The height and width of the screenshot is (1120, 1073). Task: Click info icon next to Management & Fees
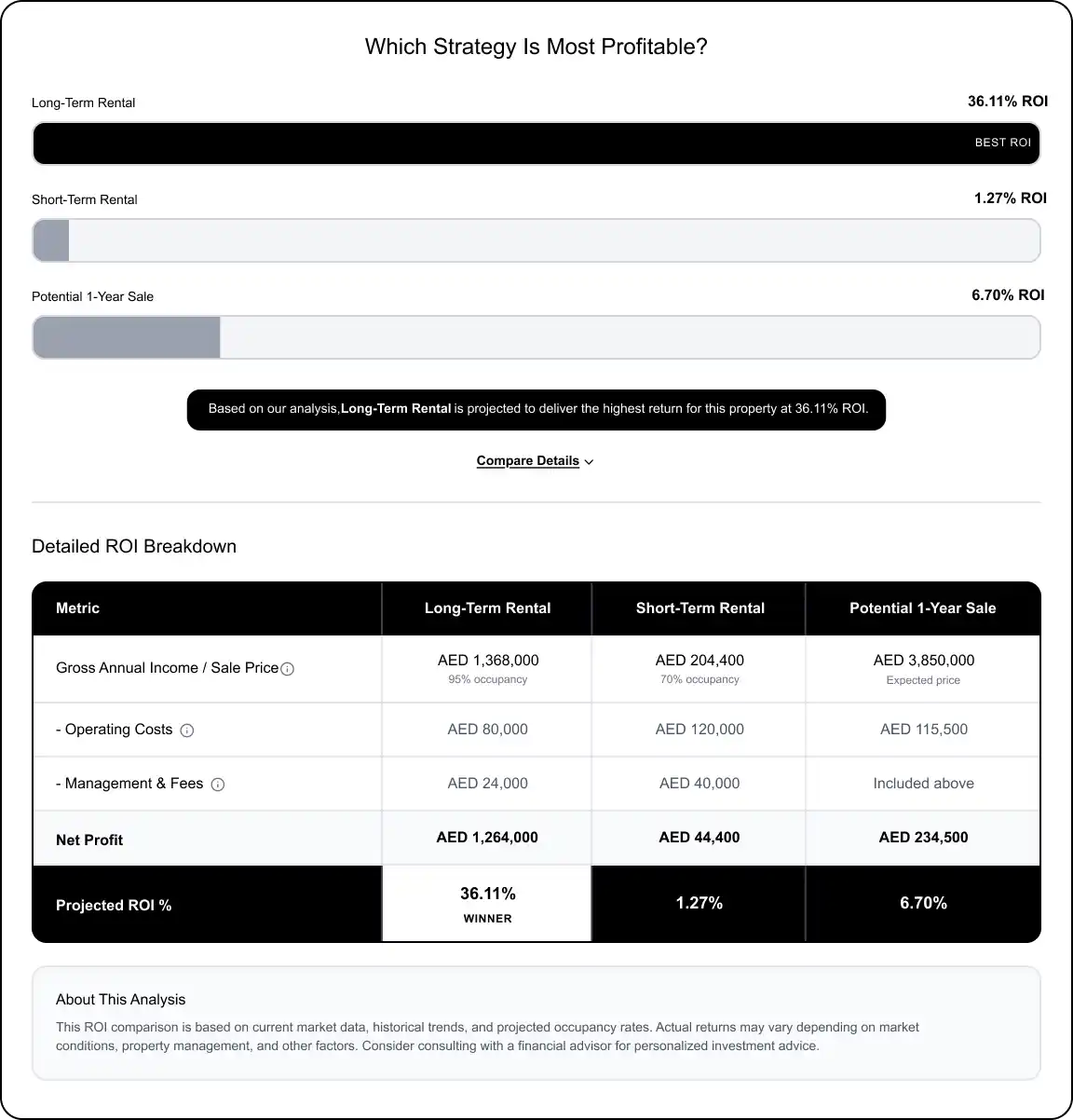[x=218, y=785]
